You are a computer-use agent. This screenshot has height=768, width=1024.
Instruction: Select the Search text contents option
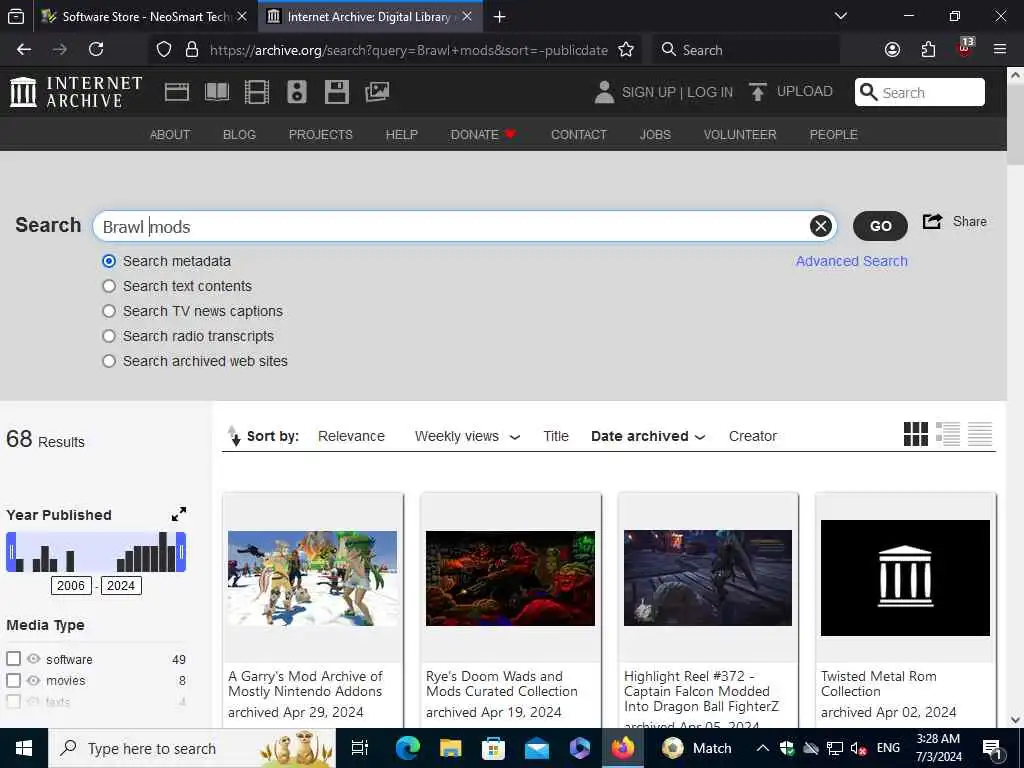pyautogui.click(x=109, y=286)
